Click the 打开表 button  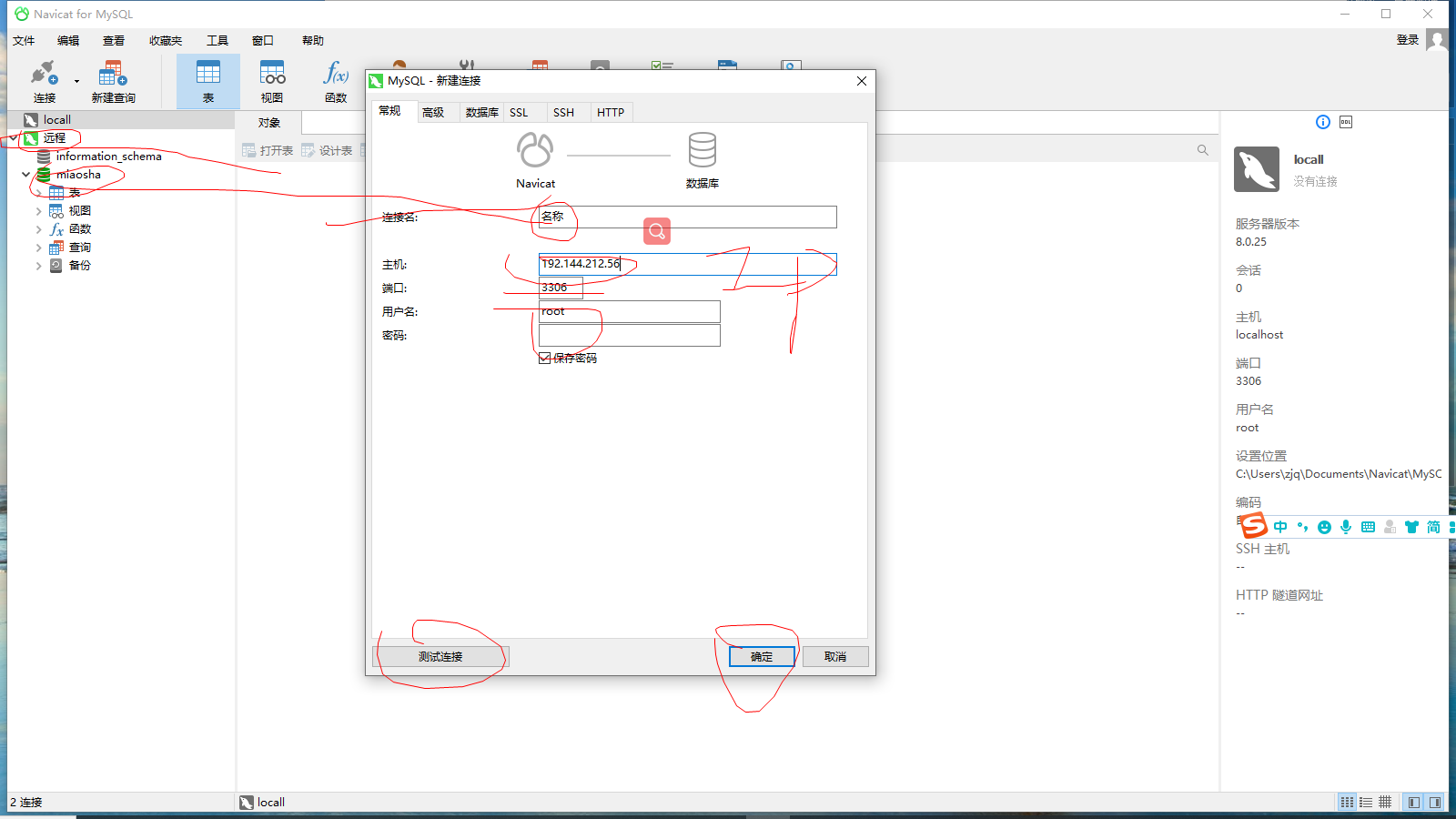pyautogui.click(x=268, y=150)
